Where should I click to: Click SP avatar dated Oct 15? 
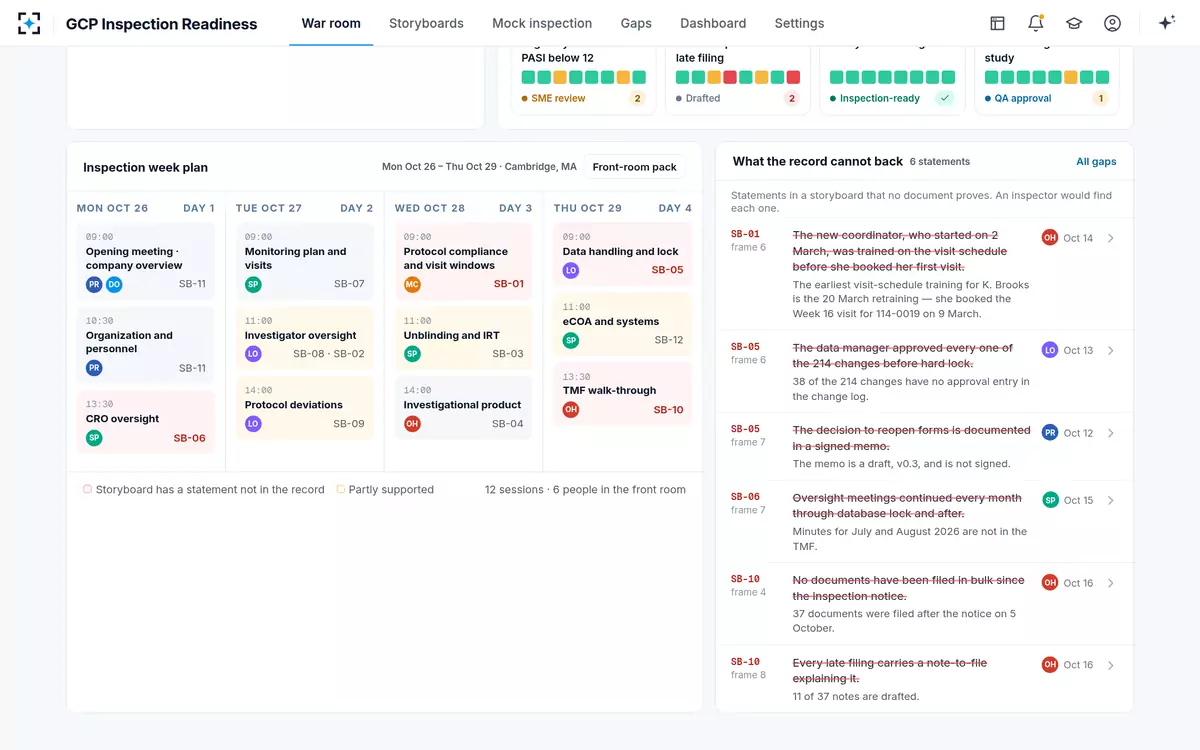(x=1050, y=500)
